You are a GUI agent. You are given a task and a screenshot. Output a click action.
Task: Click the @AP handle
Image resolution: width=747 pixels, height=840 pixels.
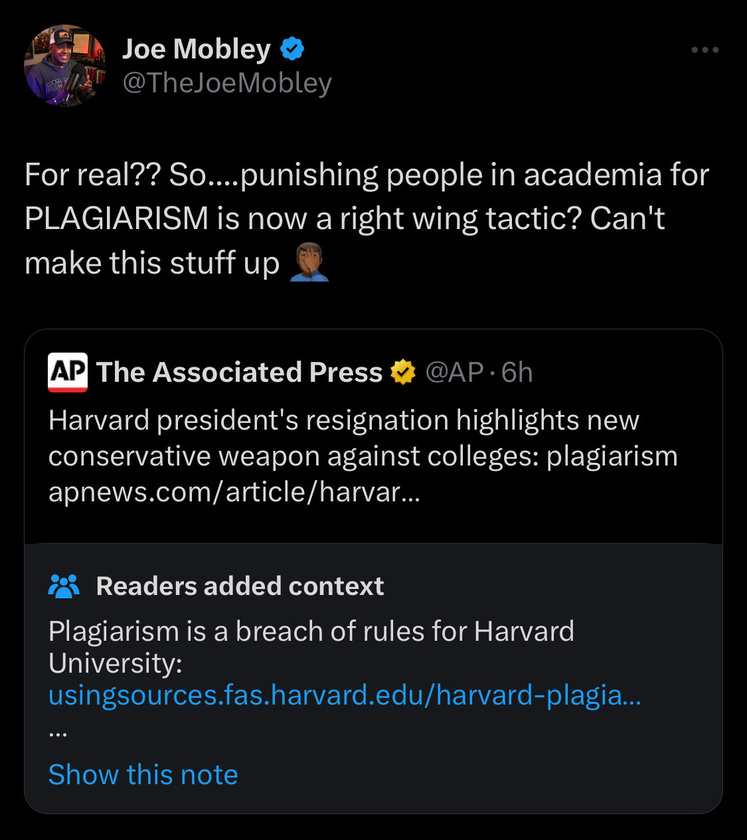click(454, 372)
